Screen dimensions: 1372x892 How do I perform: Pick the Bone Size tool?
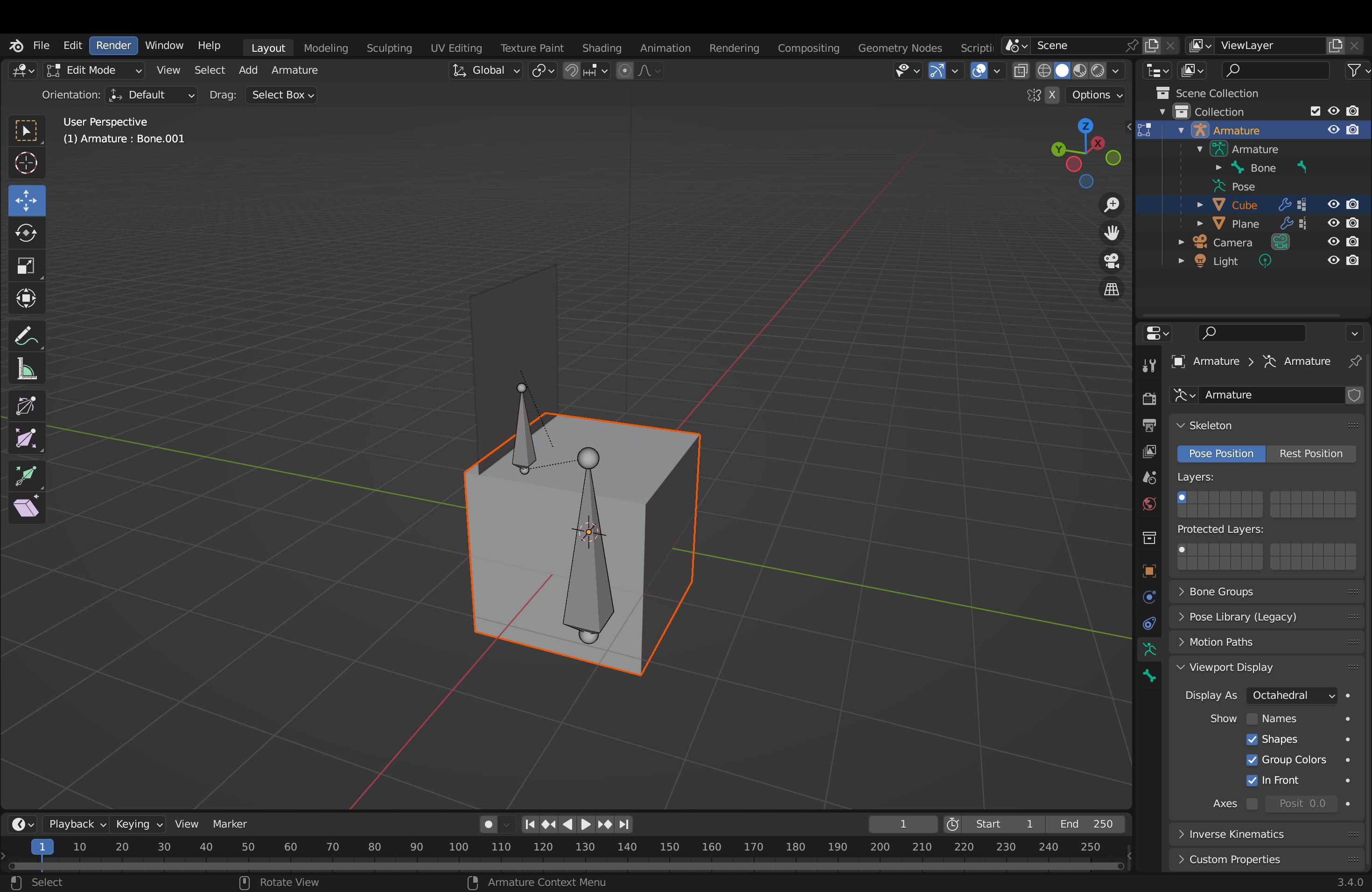(27, 439)
